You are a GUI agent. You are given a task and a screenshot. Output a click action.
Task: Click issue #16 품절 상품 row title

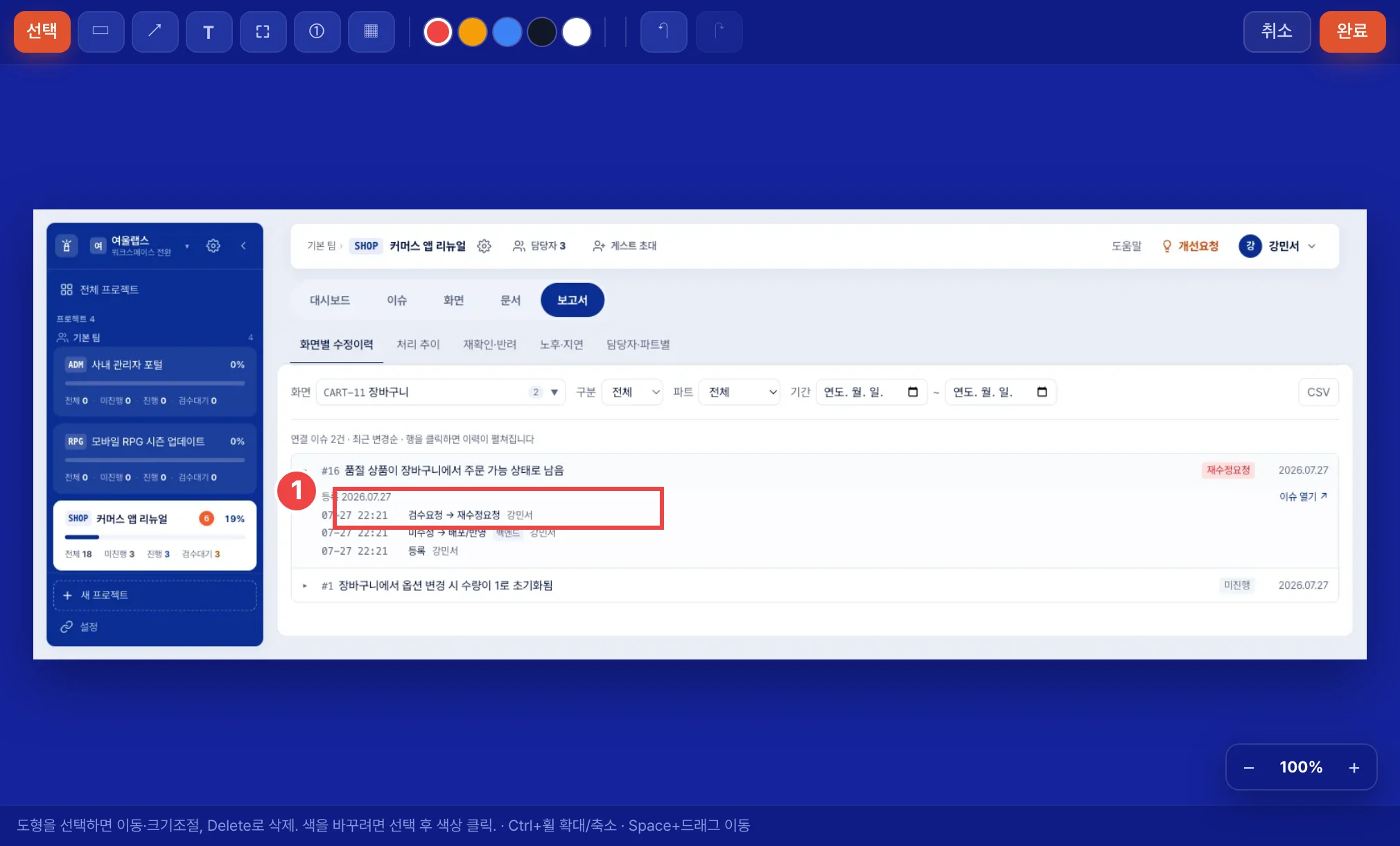point(454,471)
